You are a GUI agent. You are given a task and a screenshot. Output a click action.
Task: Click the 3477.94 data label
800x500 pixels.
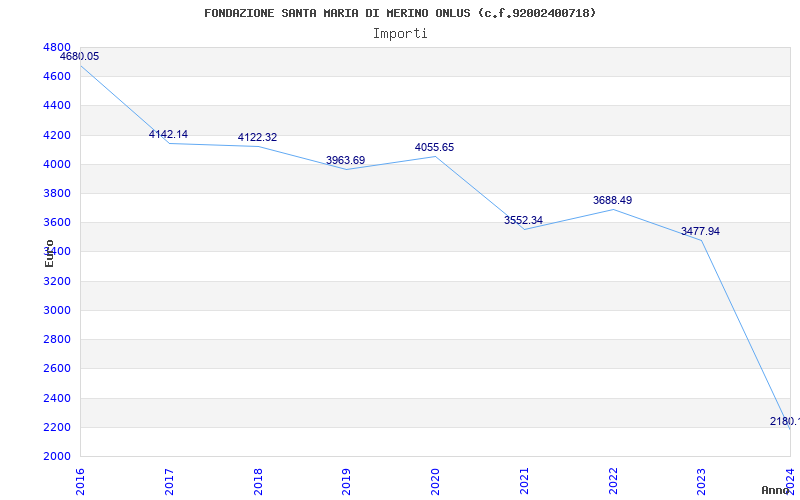pos(701,232)
